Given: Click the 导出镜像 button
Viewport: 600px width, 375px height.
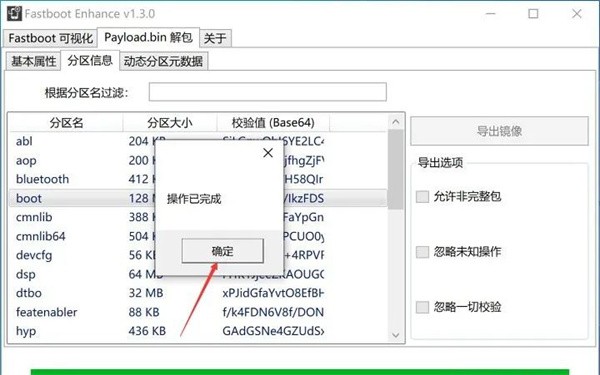Looking at the screenshot, I should (499, 131).
